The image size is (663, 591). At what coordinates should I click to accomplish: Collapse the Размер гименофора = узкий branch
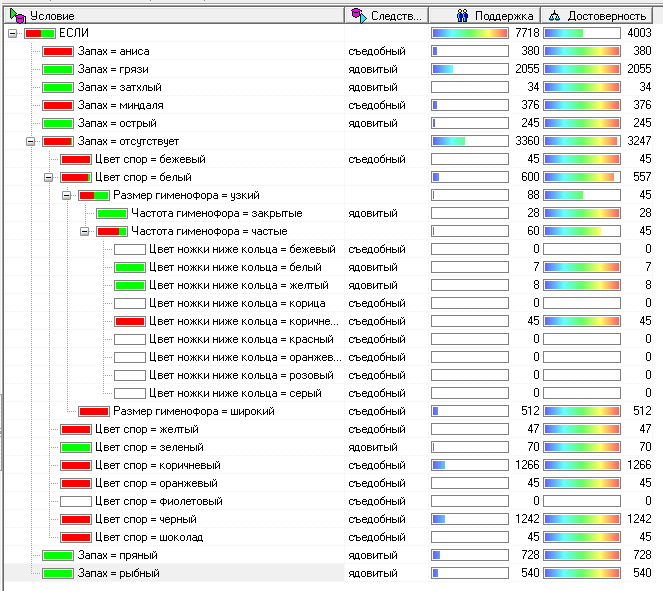click(67, 195)
